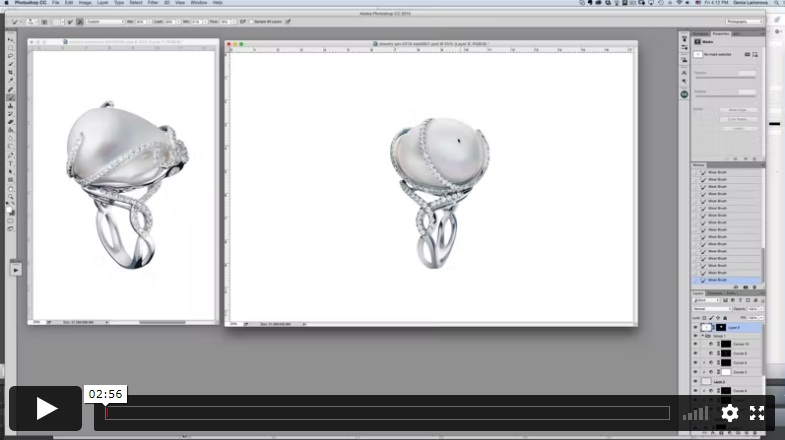Image resolution: width=785 pixels, height=440 pixels.
Task: Select the Eraser tool
Action: pyautogui.click(x=11, y=122)
